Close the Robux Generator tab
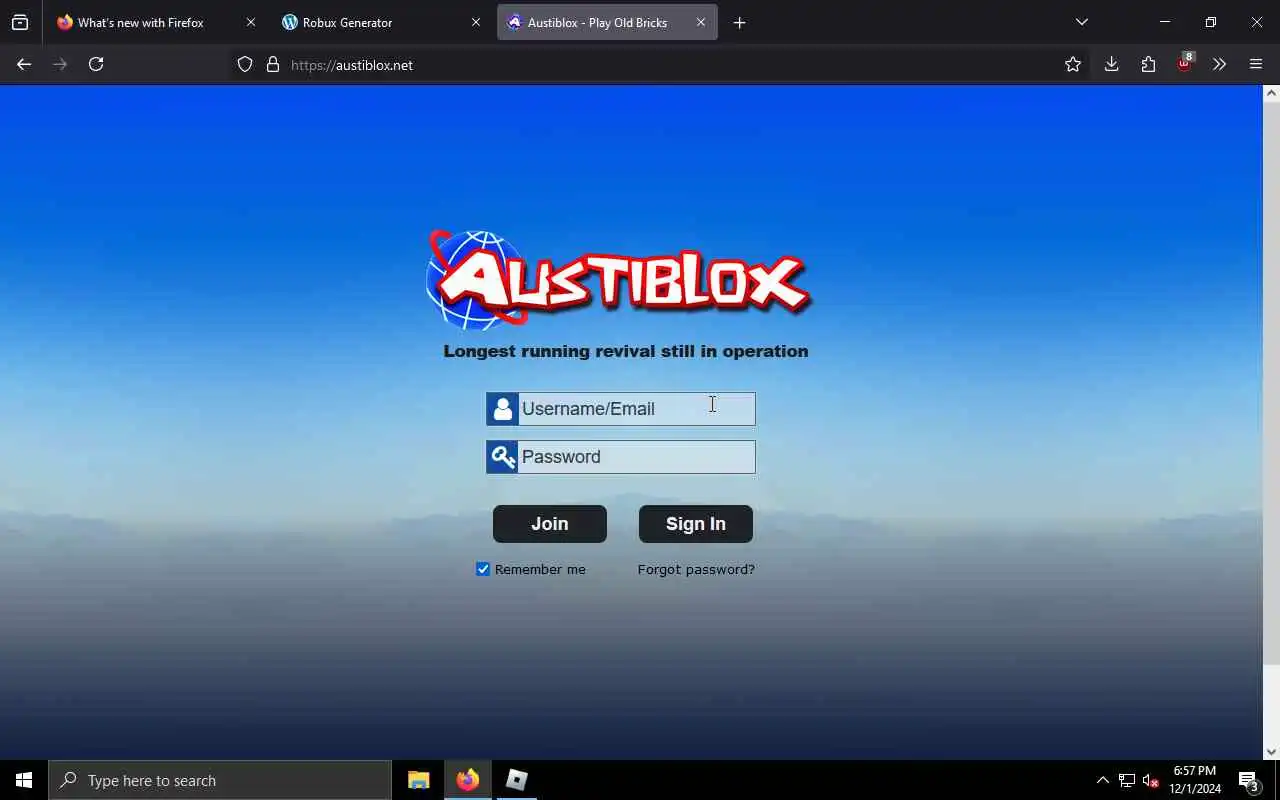 [x=476, y=22]
